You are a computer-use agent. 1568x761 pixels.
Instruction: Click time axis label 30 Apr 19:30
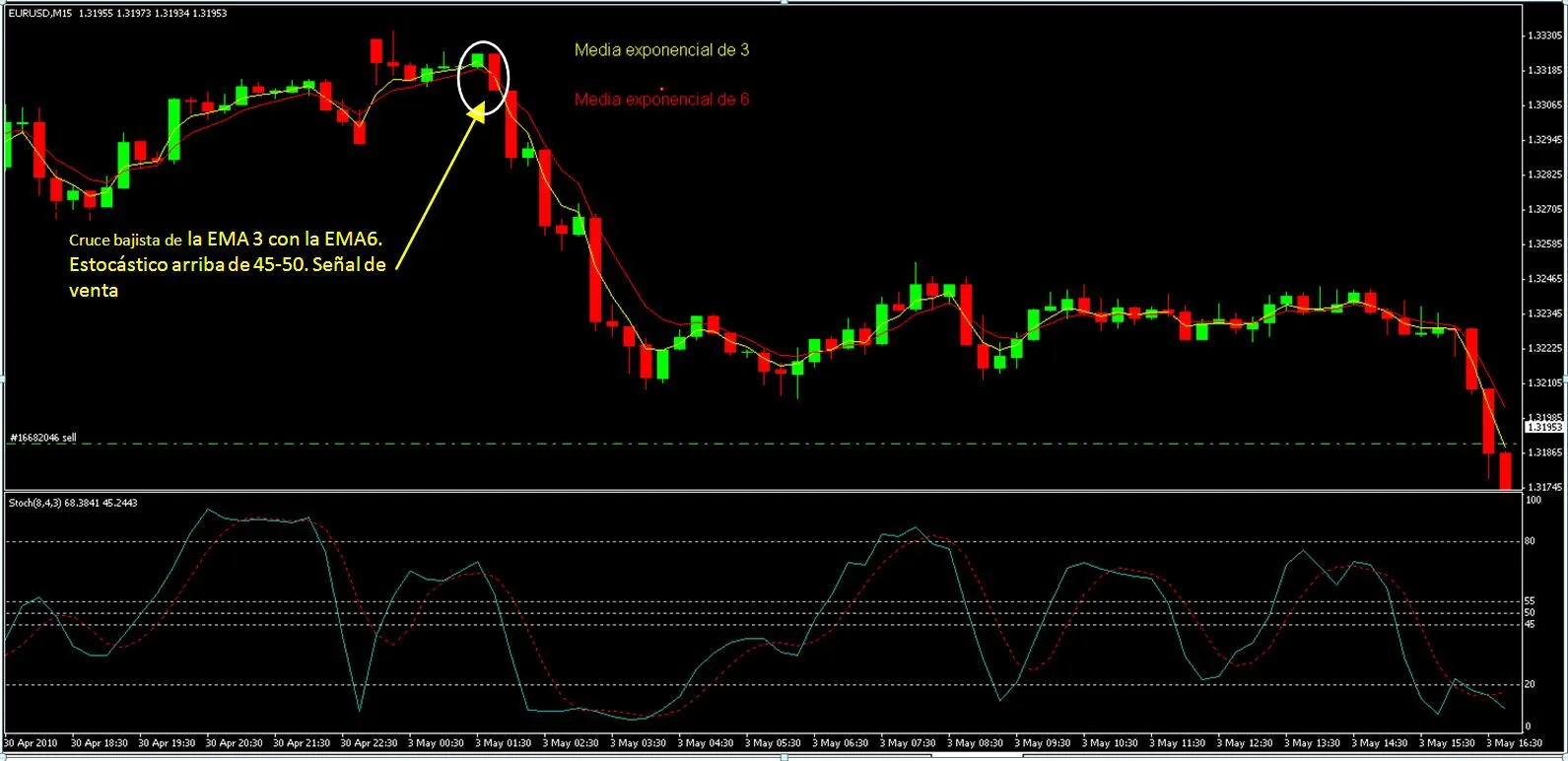(167, 743)
